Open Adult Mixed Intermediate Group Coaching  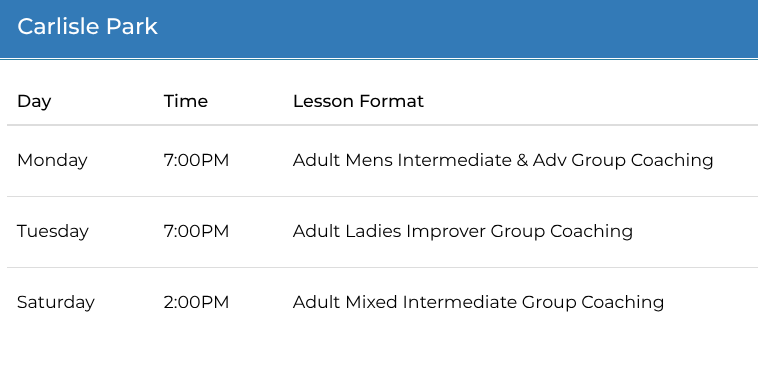pos(478,303)
